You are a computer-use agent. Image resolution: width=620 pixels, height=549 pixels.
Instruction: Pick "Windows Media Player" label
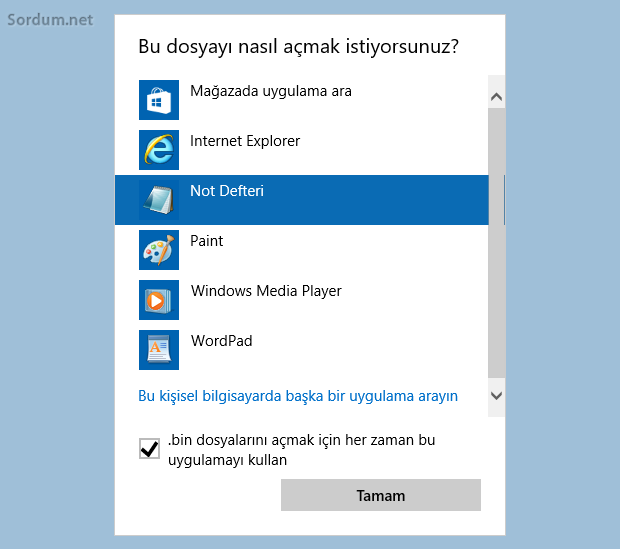pos(266,291)
